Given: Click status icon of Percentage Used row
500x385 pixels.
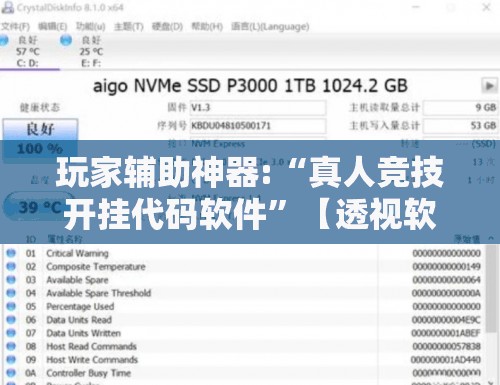Looking at the screenshot, I should [11, 306].
